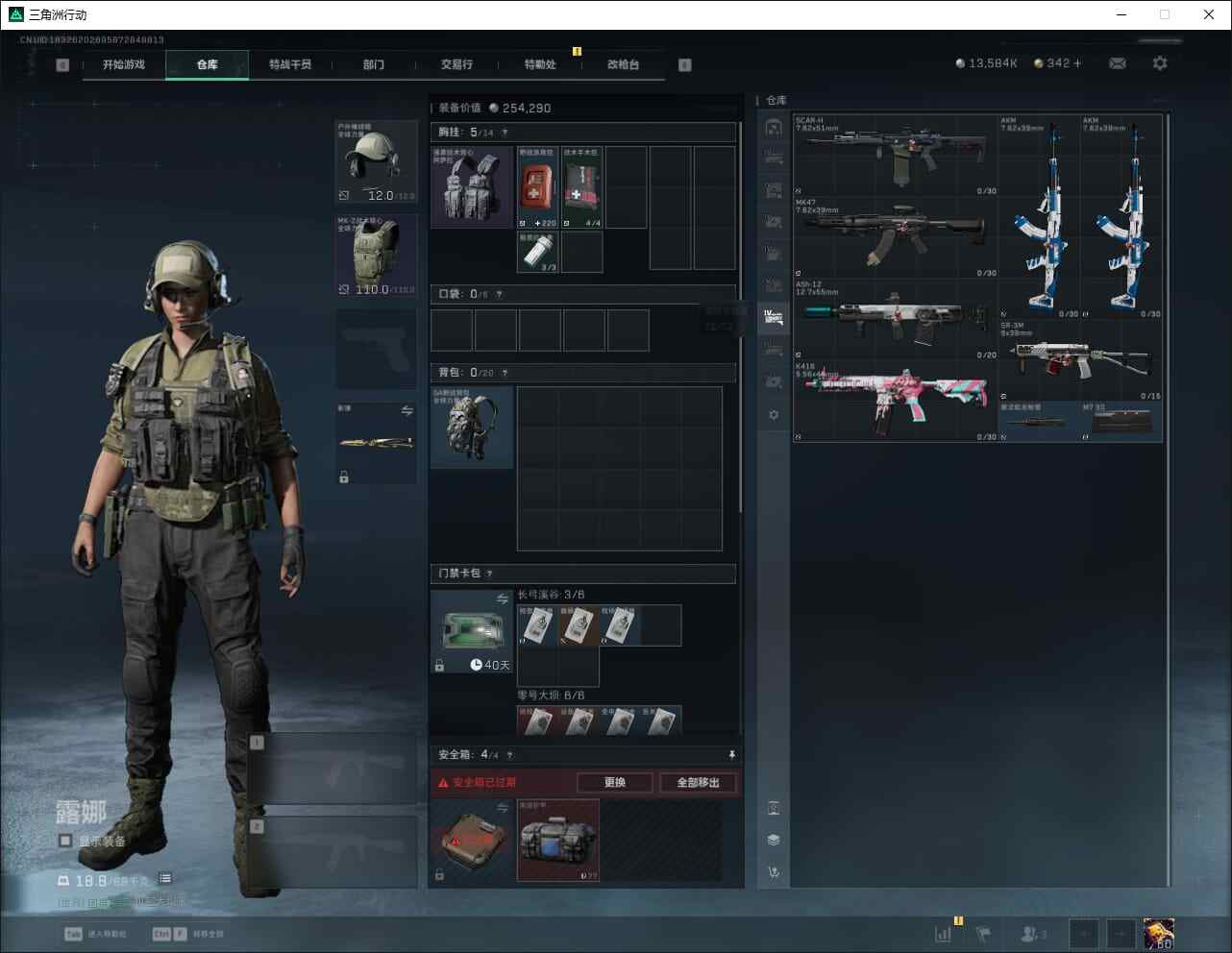This screenshot has height=953, width=1232.
Task: Select the ASh-12 rifle in stash
Action: click(896, 320)
